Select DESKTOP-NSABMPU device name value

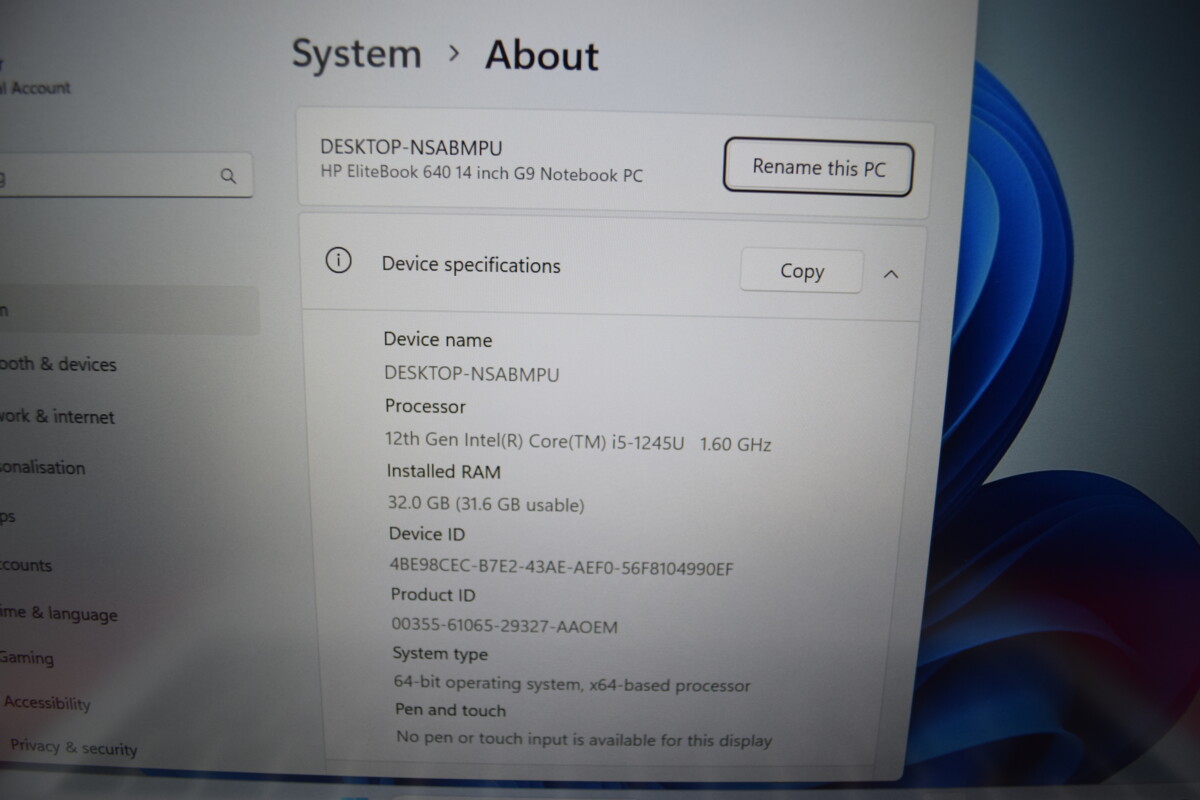[472, 374]
